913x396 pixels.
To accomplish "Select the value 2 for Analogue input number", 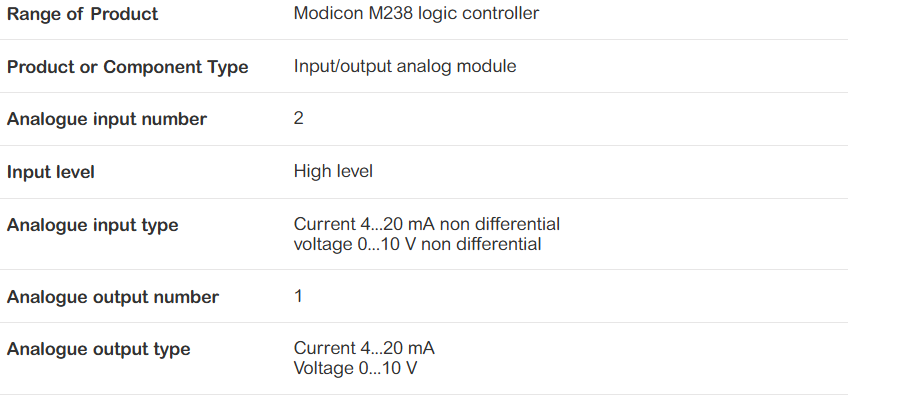I will tap(299, 118).
